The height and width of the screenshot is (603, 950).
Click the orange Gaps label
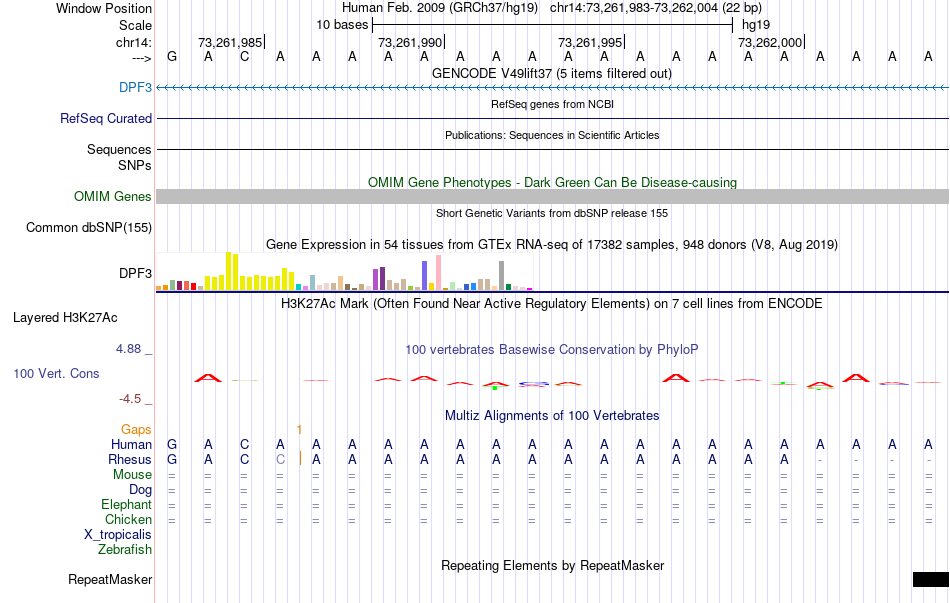coord(136,429)
